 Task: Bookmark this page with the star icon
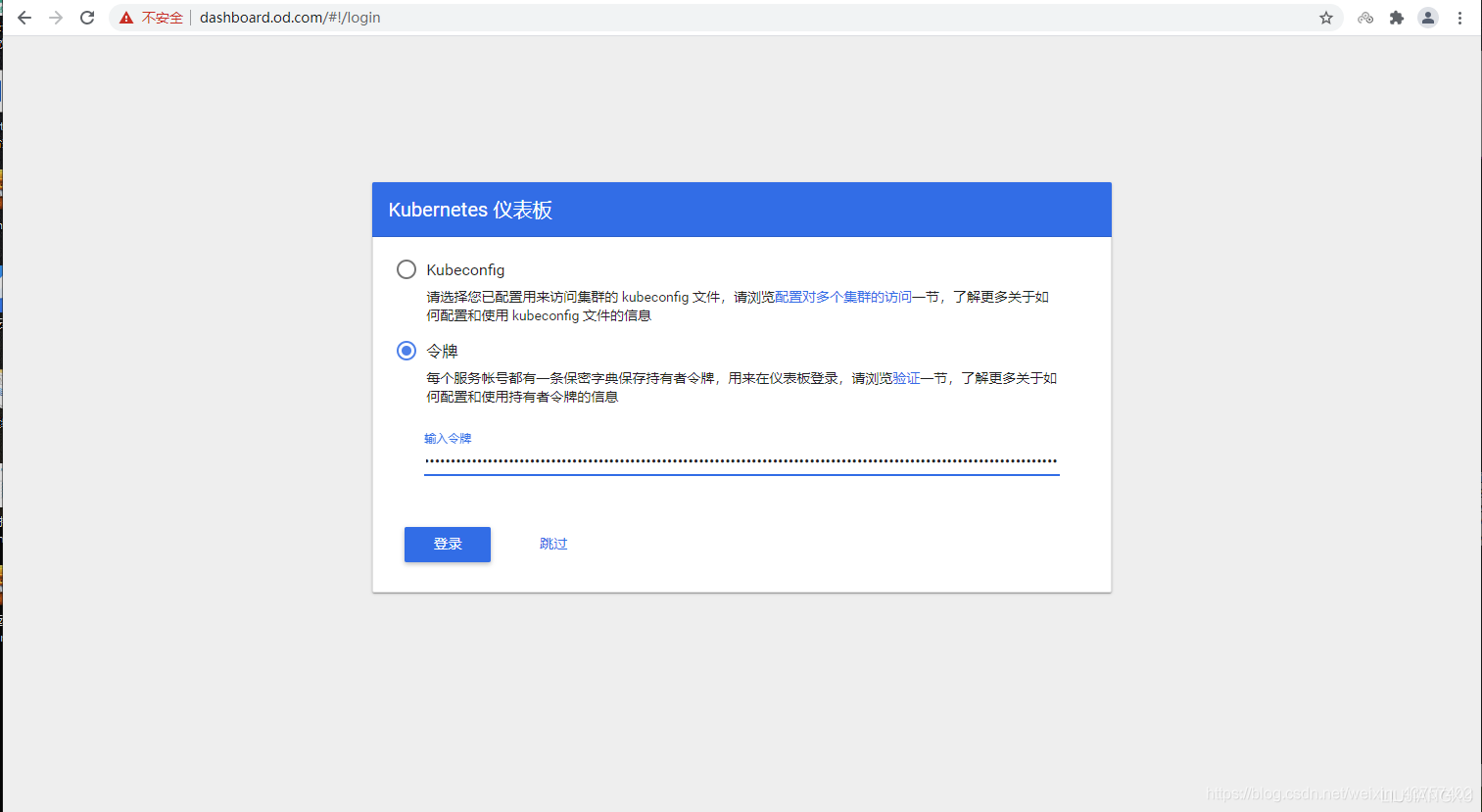(x=1326, y=18)
